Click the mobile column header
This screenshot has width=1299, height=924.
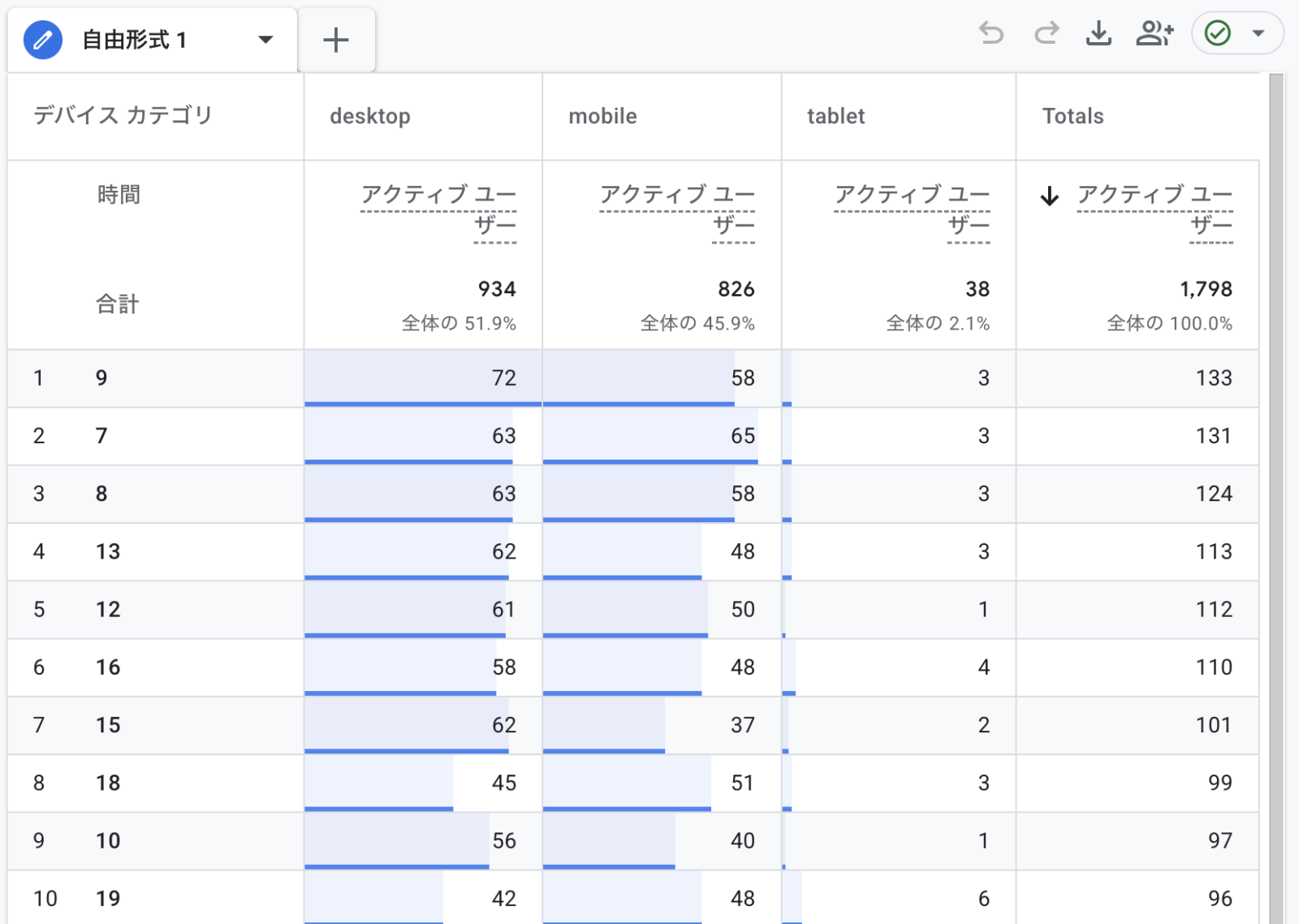pyautogui.click(x=602, y=116)
